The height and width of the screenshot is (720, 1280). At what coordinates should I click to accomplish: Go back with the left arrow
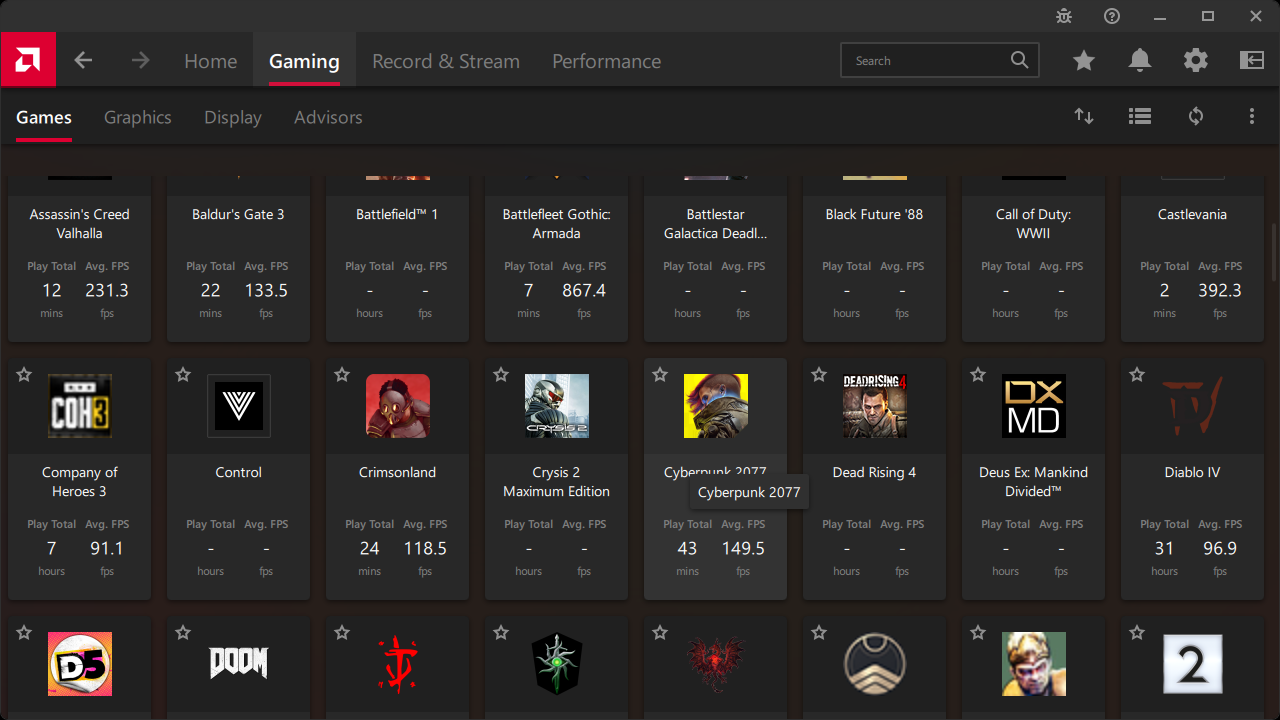coord(83,61)
